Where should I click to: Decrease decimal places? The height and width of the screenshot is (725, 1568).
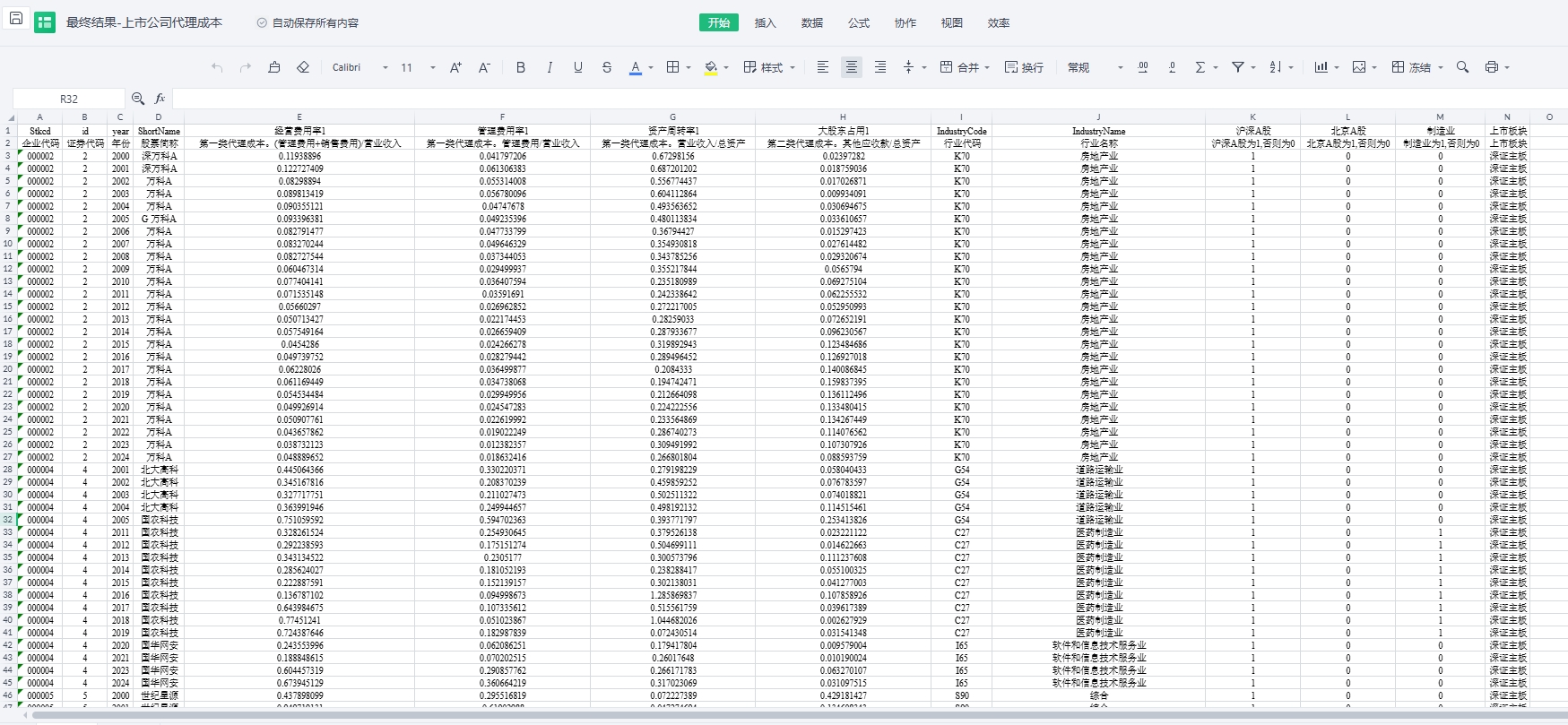1172,67
